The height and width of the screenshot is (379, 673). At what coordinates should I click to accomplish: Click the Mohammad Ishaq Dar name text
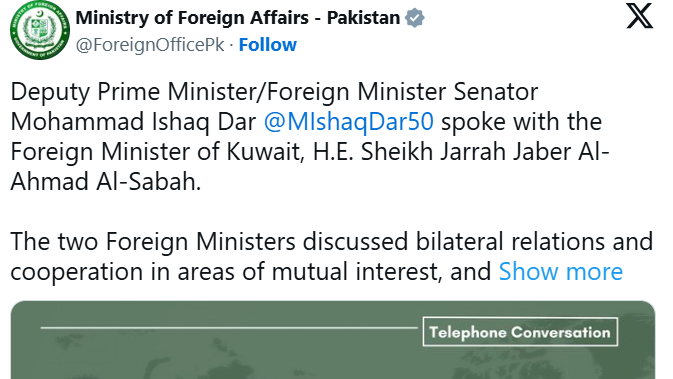(x=133, y=121)
